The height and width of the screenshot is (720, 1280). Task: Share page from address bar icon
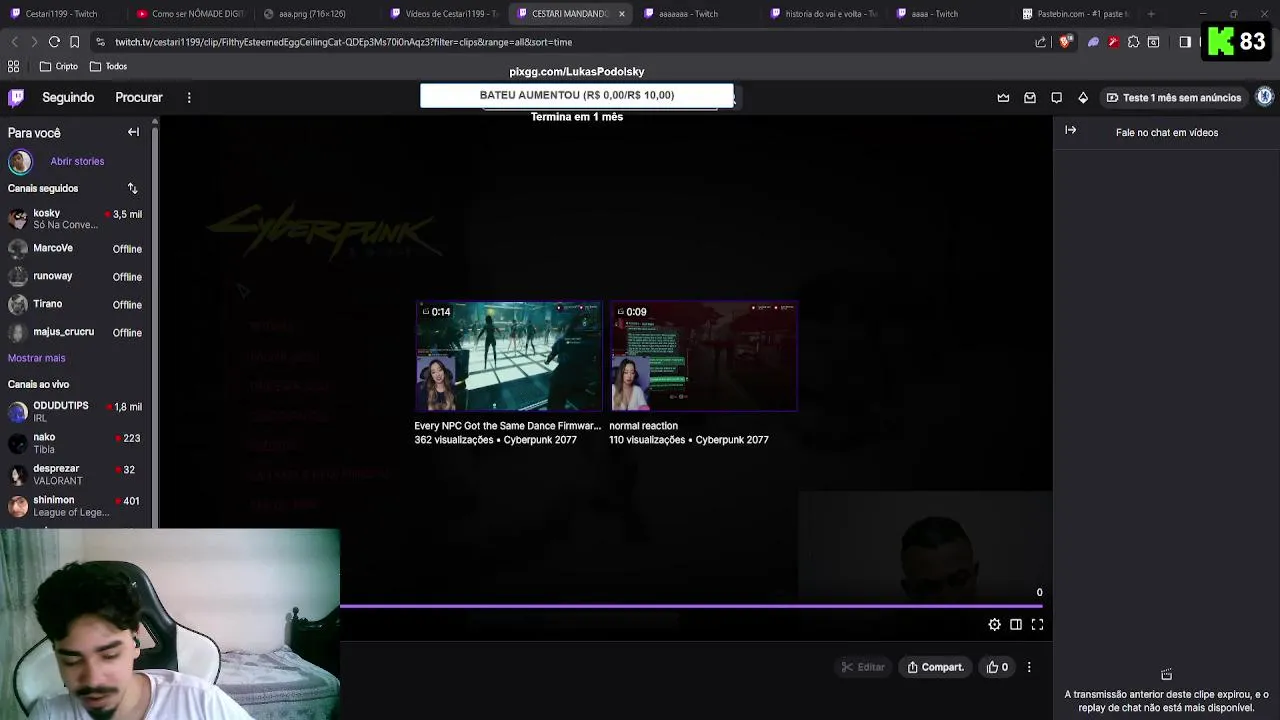tap(1041, 42)
